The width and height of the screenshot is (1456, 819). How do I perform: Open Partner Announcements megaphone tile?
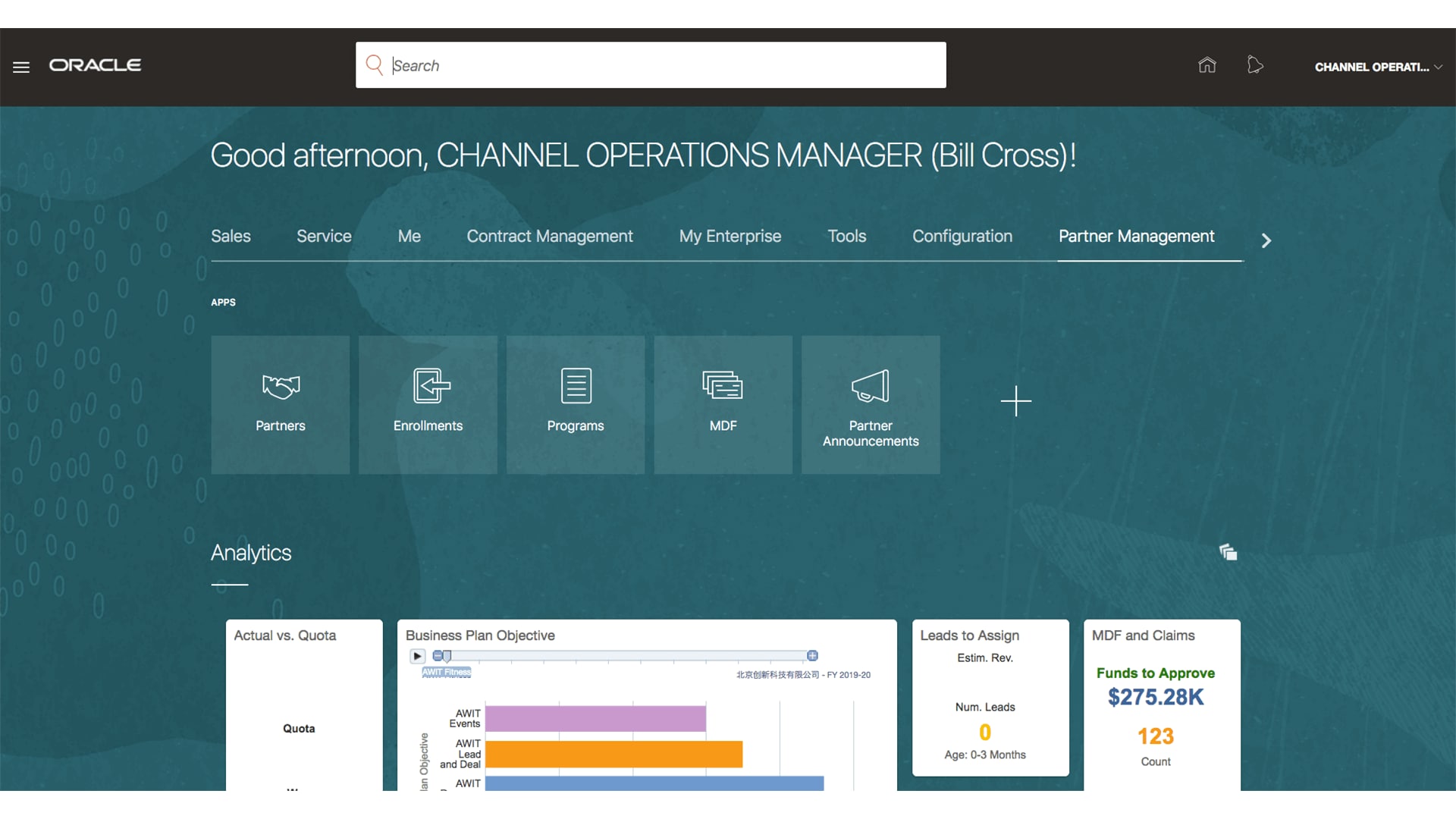click(871, 405)
